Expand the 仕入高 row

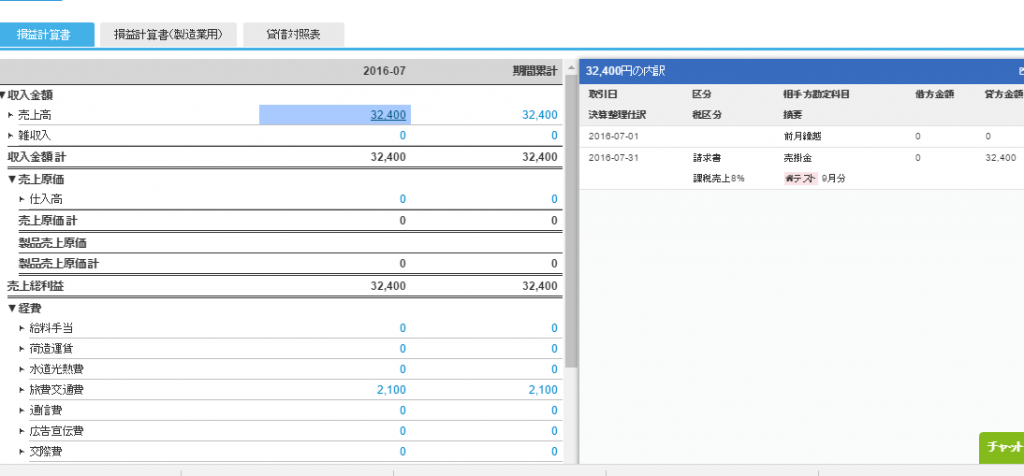point(22,199)
